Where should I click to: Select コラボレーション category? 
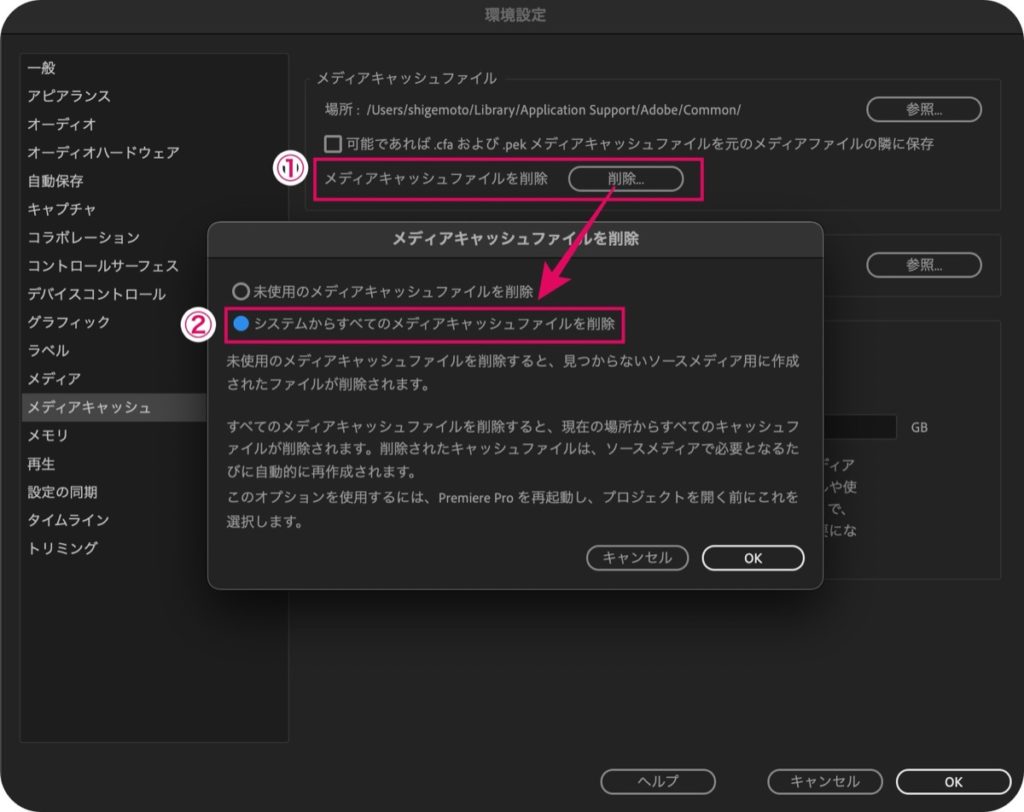pyautogui.click(x=83, y=237)
